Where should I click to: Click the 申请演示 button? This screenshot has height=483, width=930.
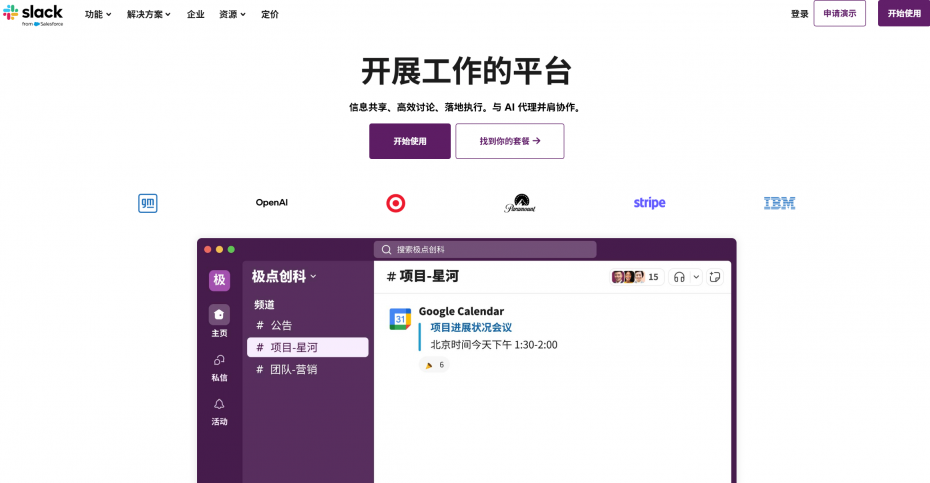pyautogui.click(x=839, y=14)
